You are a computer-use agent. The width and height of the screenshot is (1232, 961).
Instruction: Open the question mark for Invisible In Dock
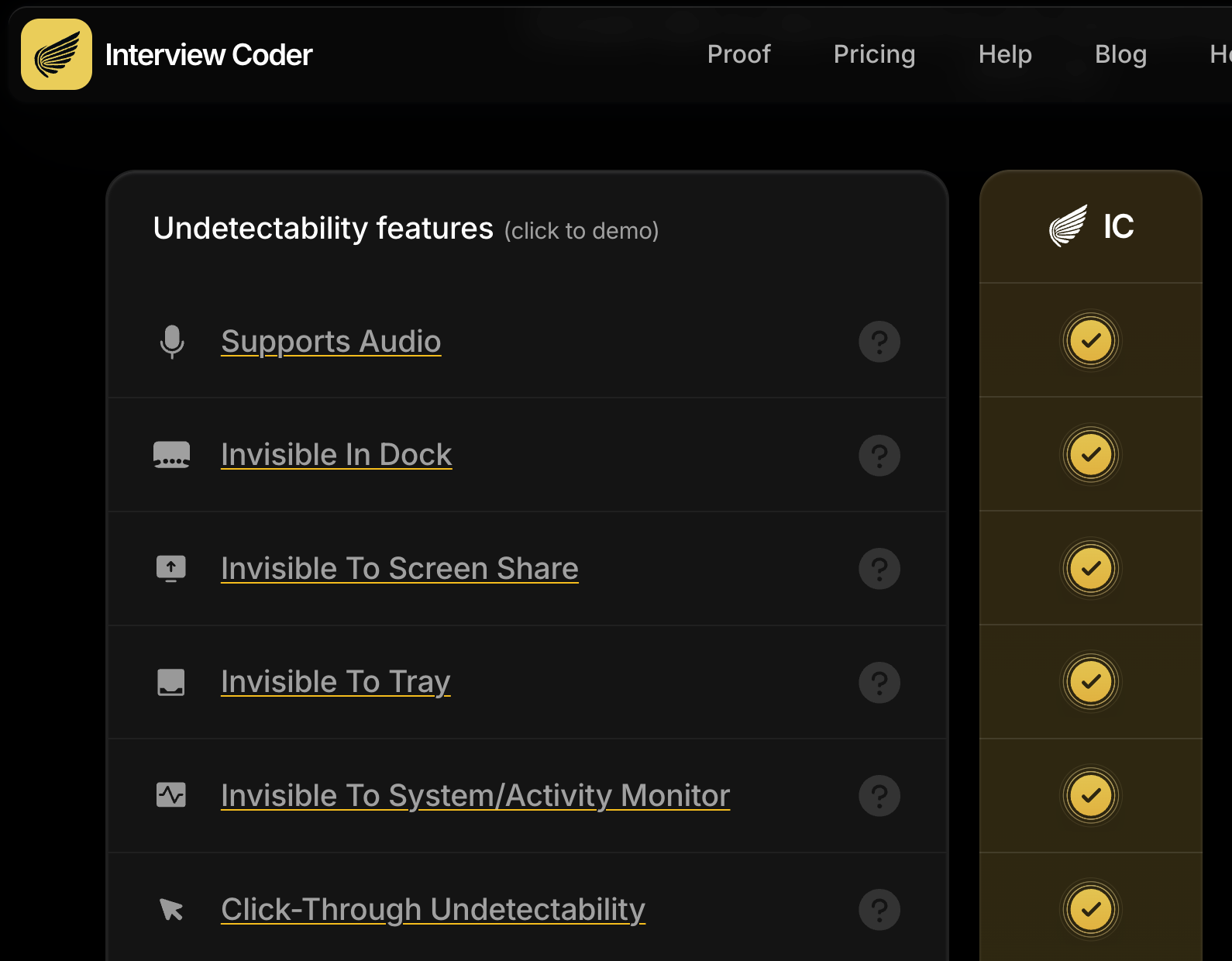point(879,455)
